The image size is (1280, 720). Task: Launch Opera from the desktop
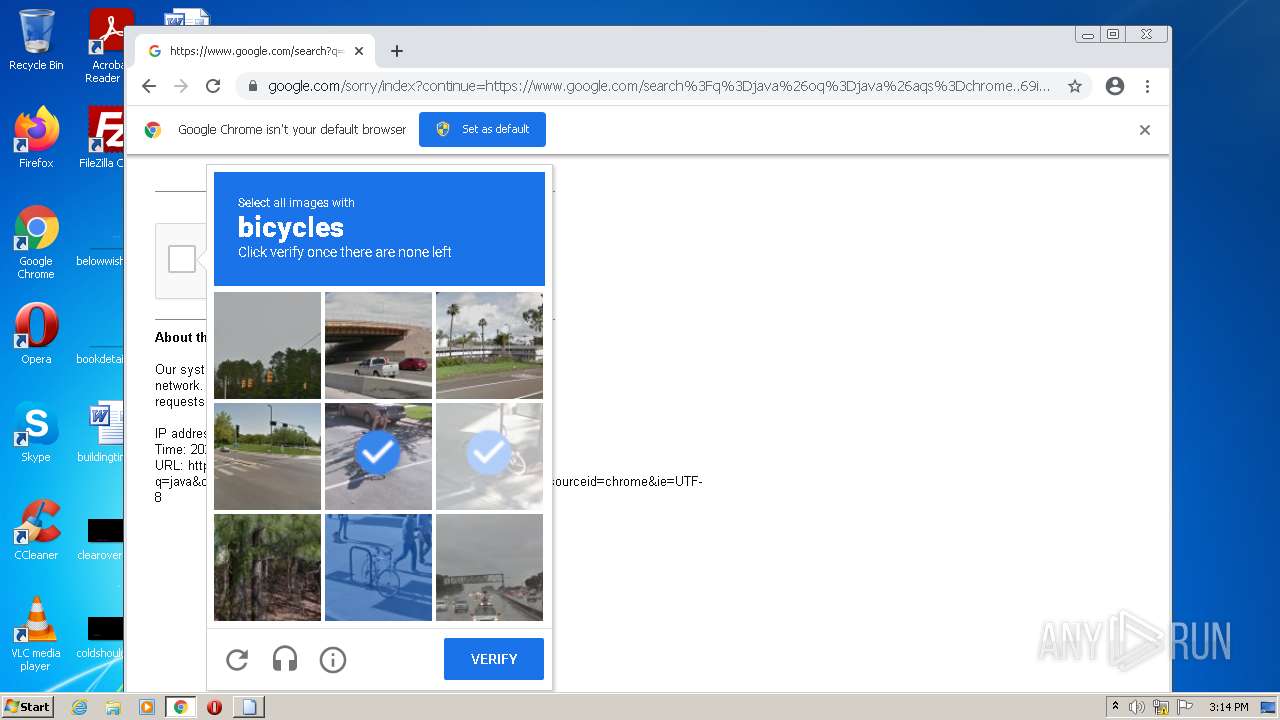[36, 333]
